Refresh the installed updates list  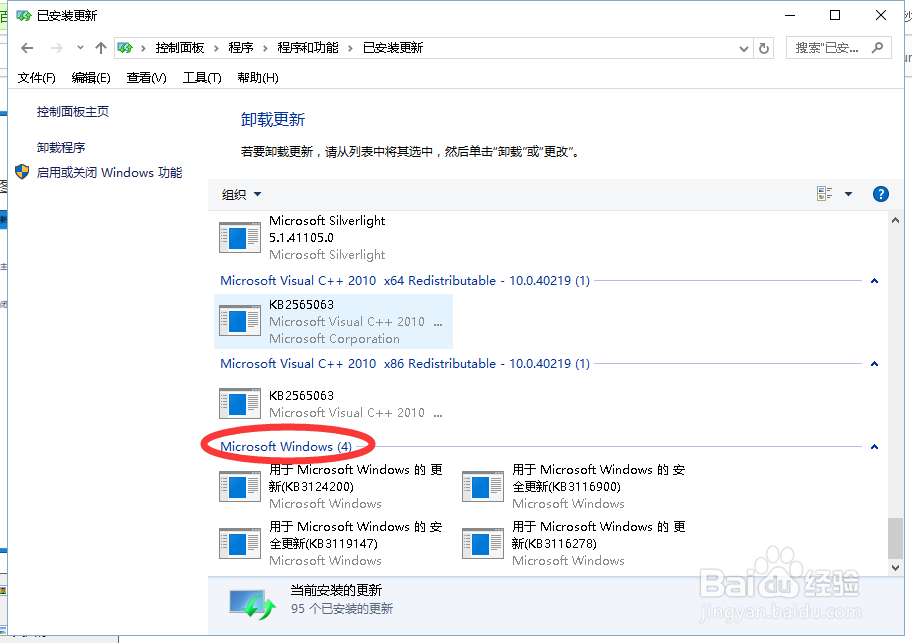(764, 48)
